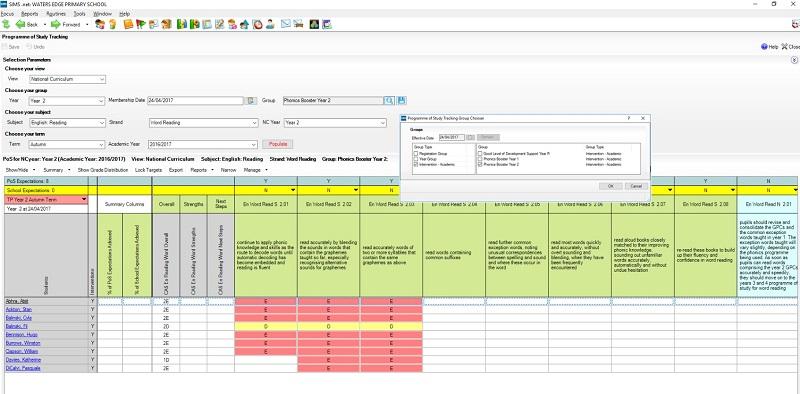Click the Back navigation arrow icon

20,24
